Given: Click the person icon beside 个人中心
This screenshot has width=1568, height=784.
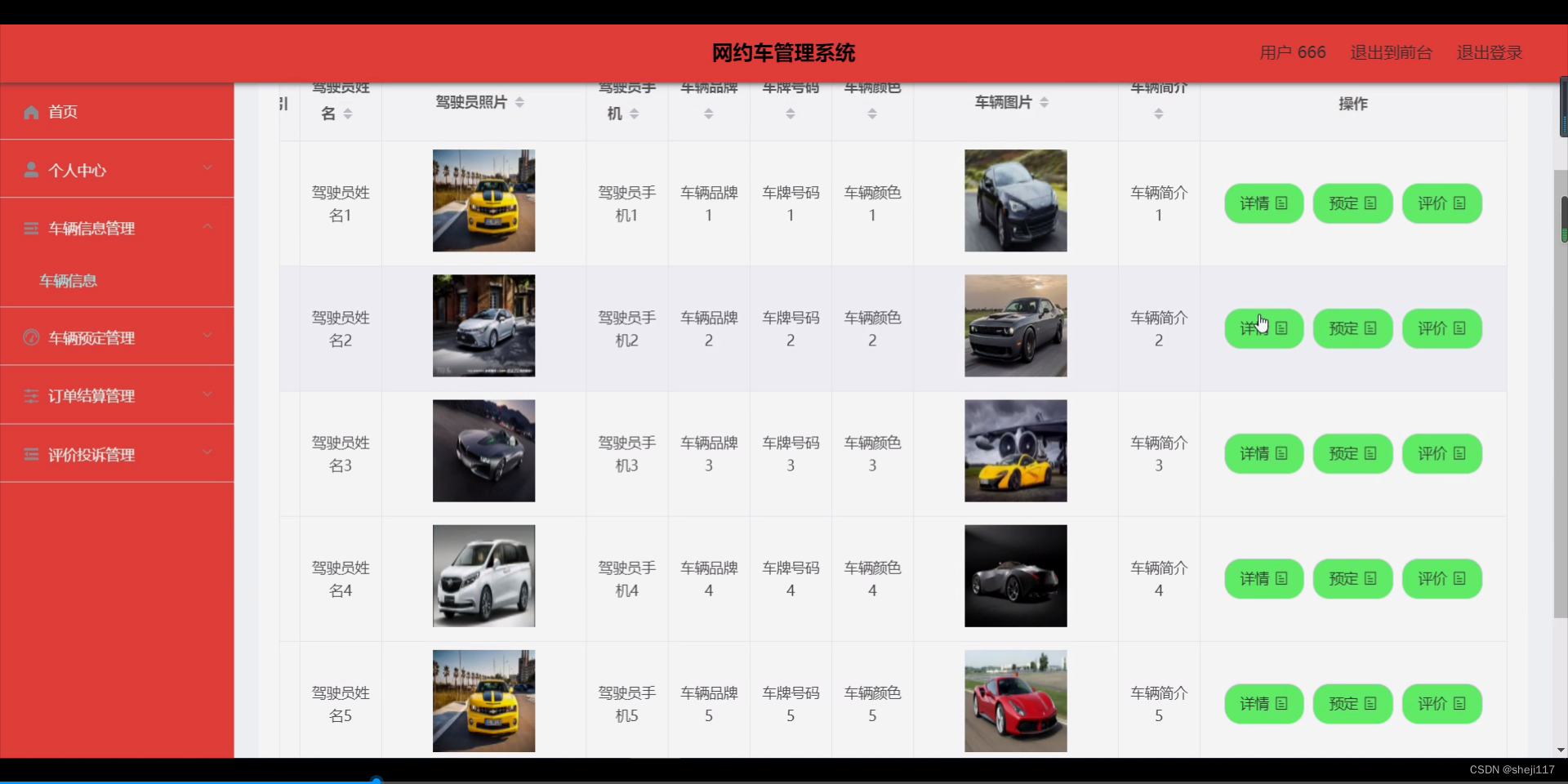Looking at the screenshot, I should point(31,170).
